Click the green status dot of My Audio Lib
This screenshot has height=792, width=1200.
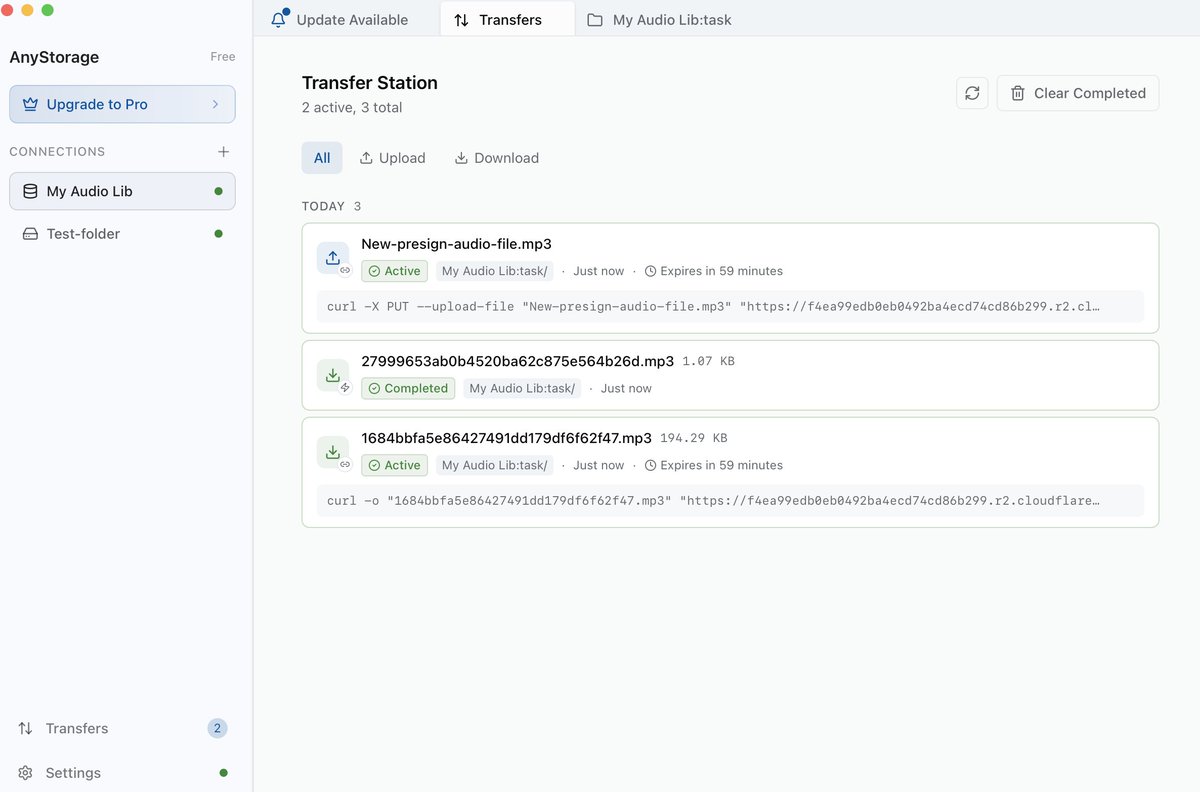(219, 191)
